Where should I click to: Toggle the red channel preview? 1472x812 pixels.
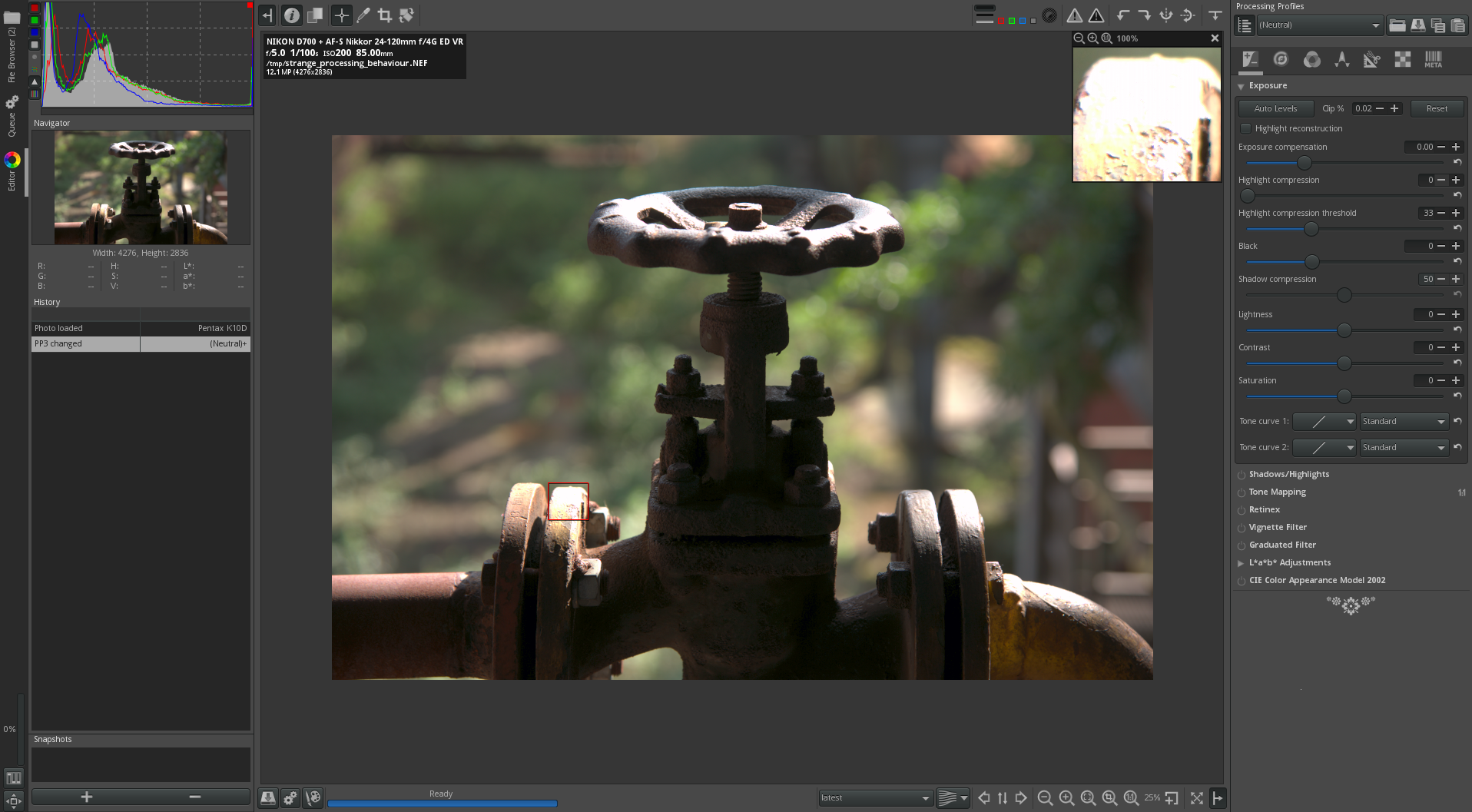click(x=1001, y=21)
